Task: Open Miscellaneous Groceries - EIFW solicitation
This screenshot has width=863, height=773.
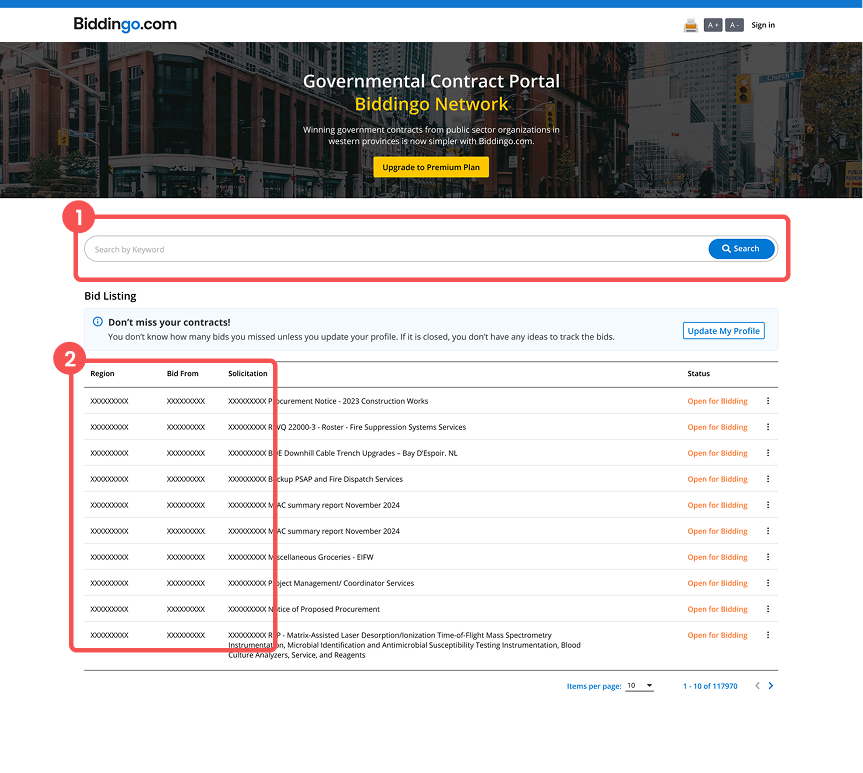Action: pyautogui.click(x=301, y=557)
